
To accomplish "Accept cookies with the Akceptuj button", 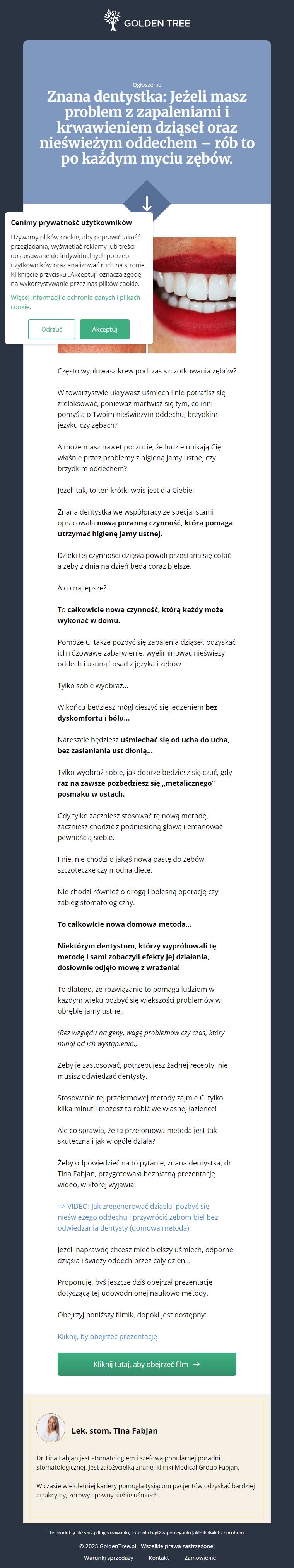I will tap(104, 329).
